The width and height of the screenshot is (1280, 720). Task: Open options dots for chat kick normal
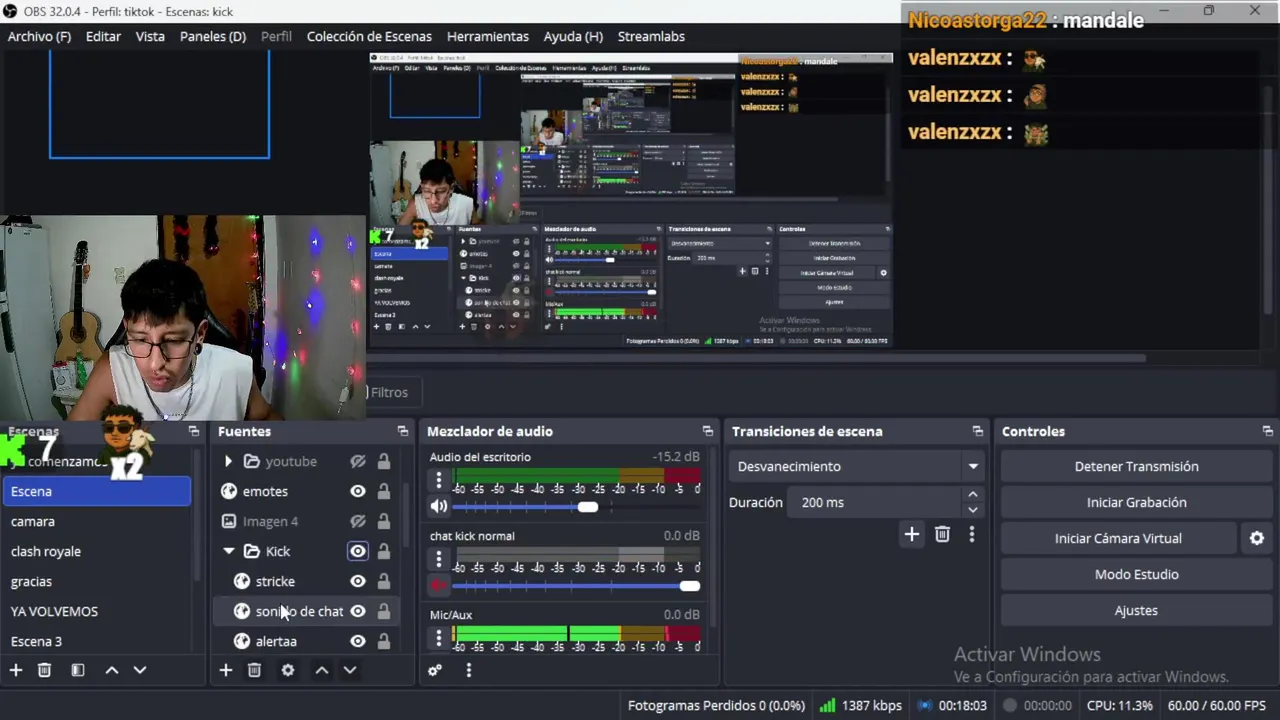438,559
